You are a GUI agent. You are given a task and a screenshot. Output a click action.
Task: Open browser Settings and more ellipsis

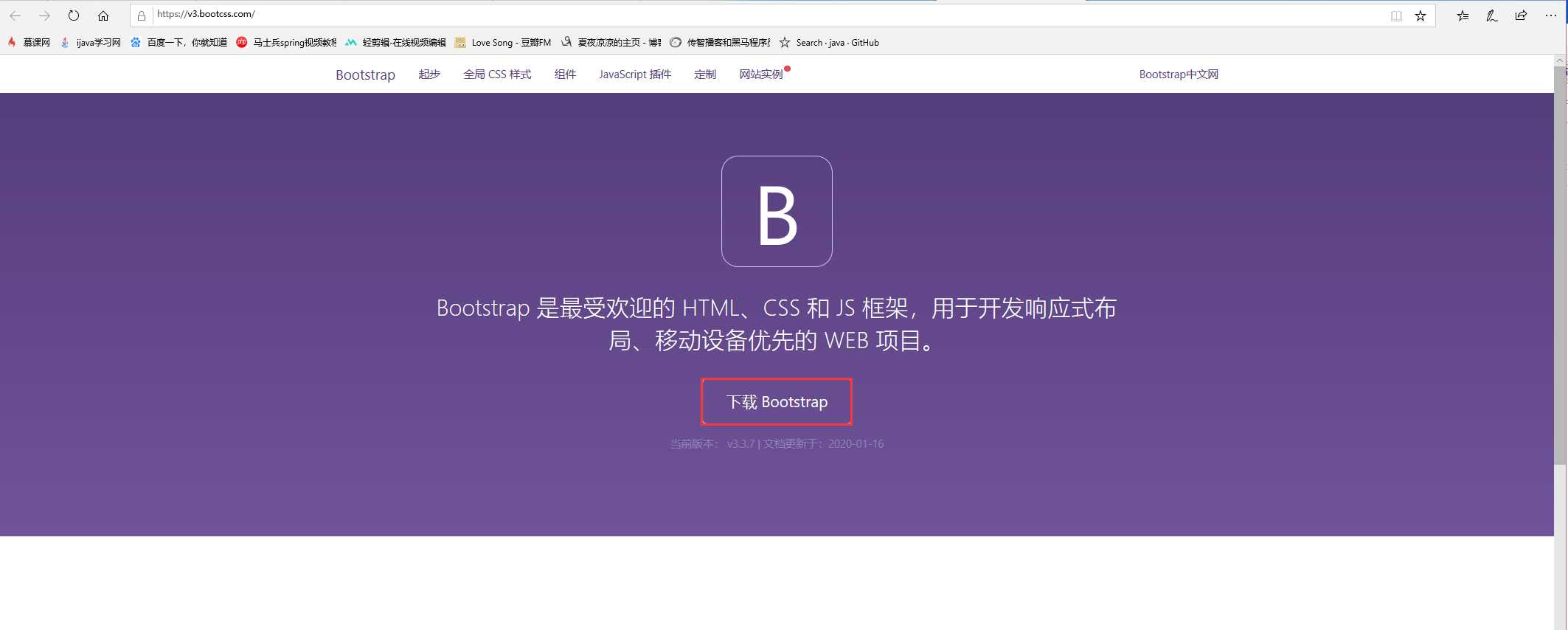tap(1550, 15)
